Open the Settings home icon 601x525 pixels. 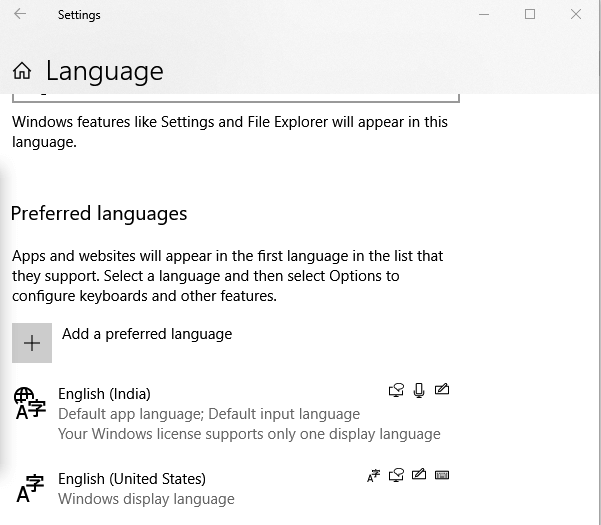22,71
